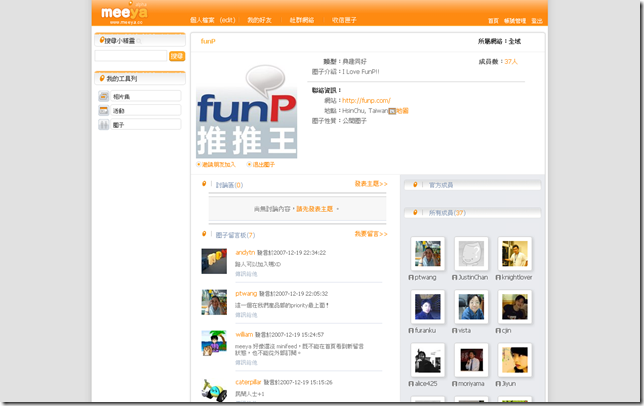Click the 相片集 photo album icon
Screen dimensions: 644x406
104,96
